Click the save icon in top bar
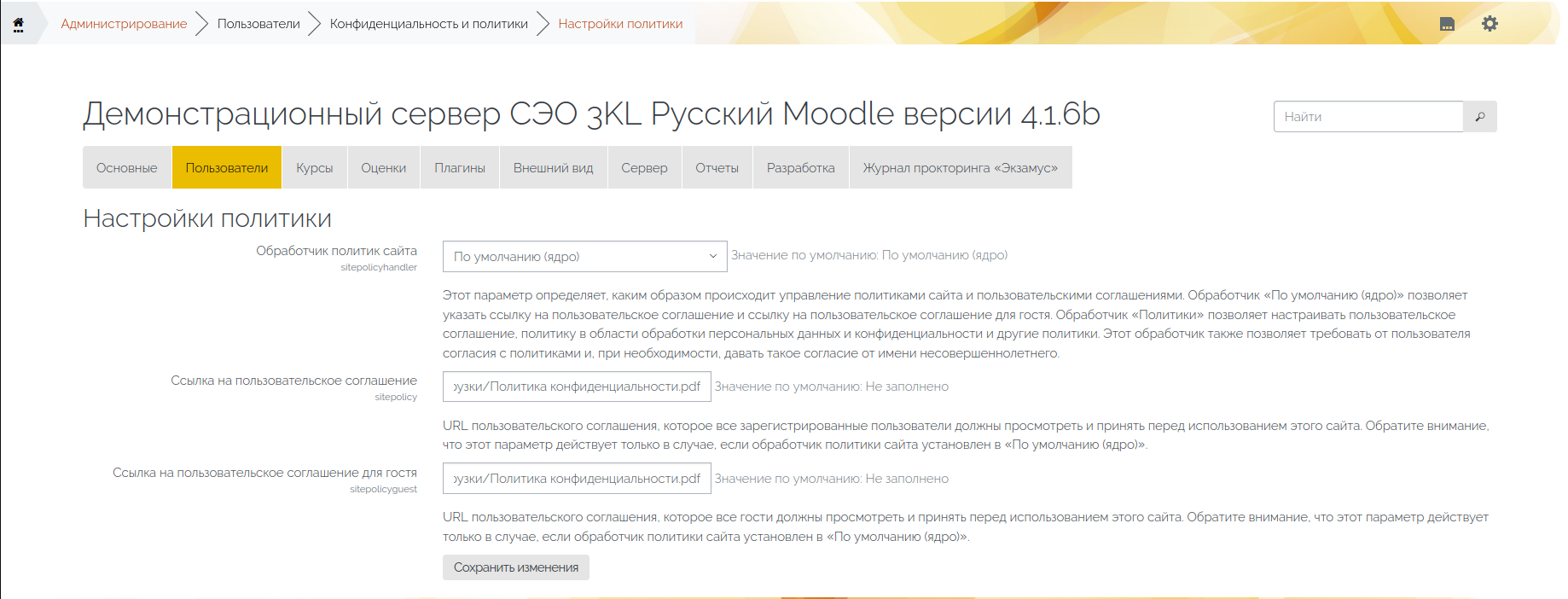 tap(1447, 24)
